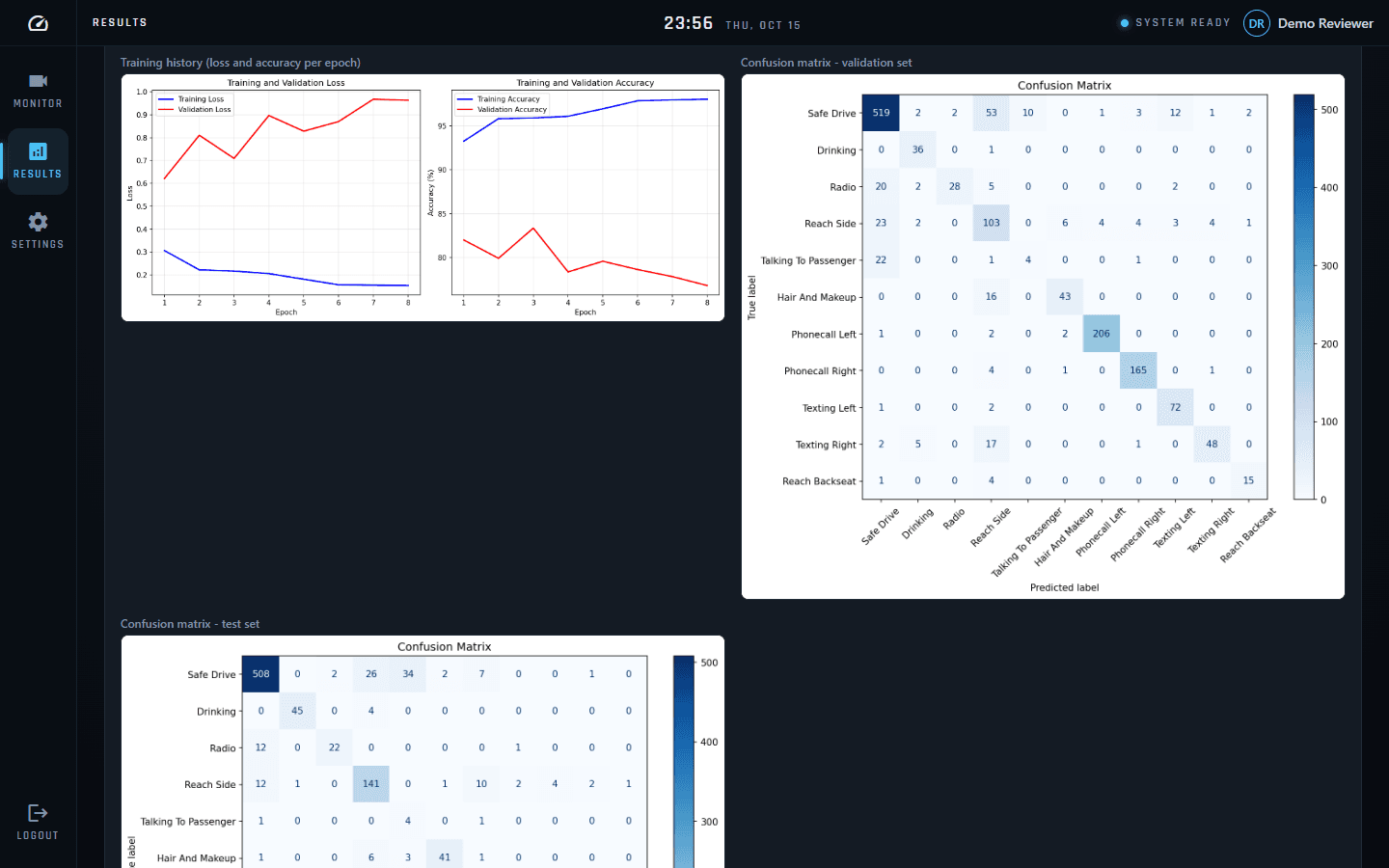Click the 519 cell in the validation matrix
The image size is (1389, 868).
pos(881,113)
